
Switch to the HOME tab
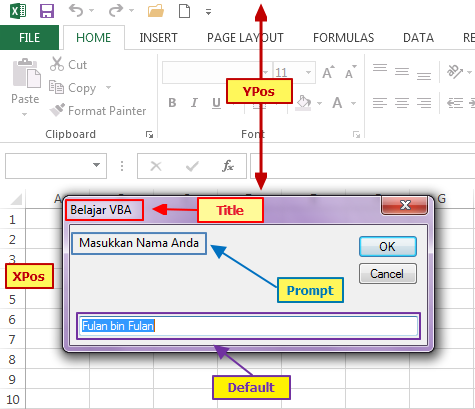point(94,38)
